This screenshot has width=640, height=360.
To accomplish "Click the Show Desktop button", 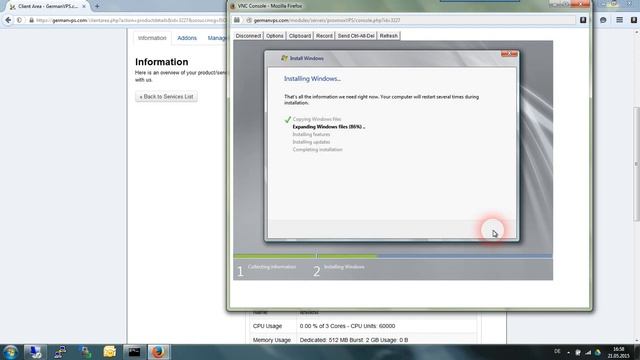I will (x=637, y=352).
